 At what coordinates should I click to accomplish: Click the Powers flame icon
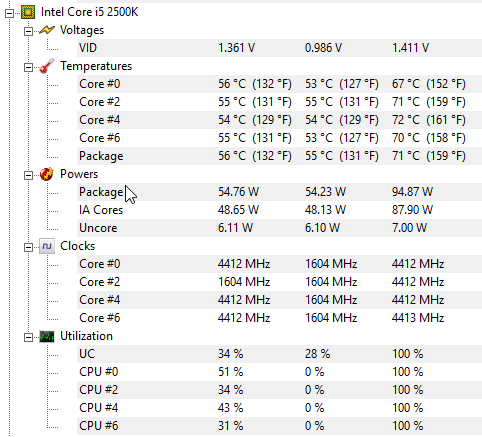coord(47,174)
